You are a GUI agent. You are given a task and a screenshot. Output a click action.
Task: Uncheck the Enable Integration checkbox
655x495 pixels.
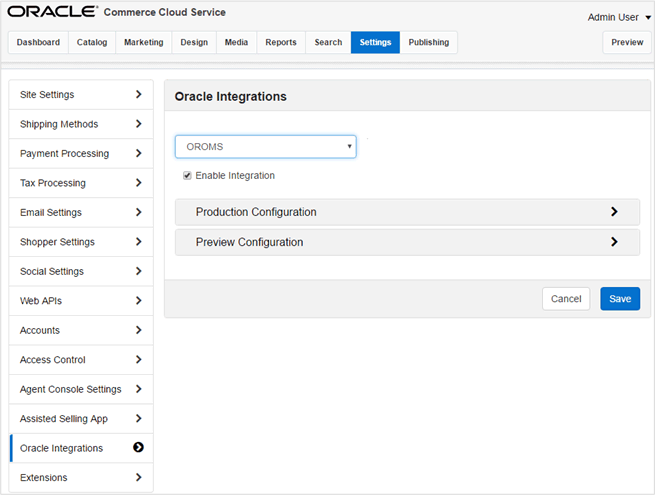pyautogui.click(x=187, y=175)
